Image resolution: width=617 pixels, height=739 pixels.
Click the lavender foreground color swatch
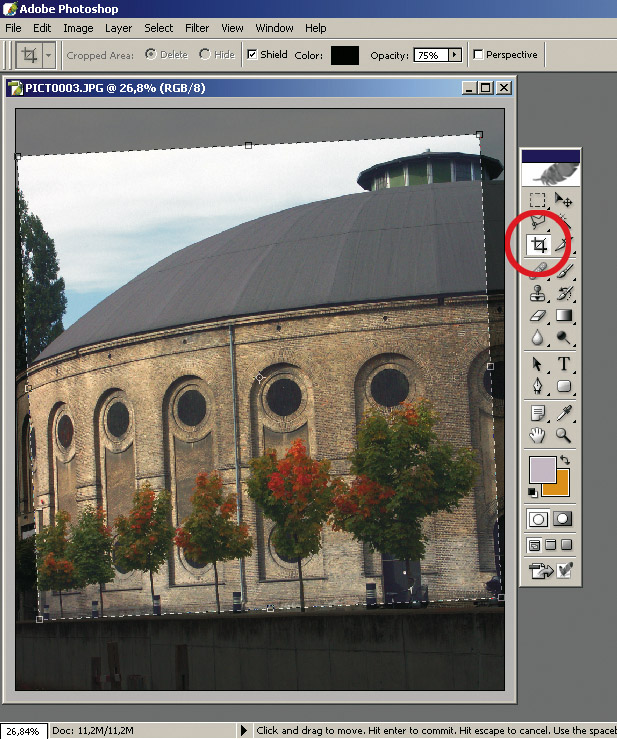click(x=542, y=469)
